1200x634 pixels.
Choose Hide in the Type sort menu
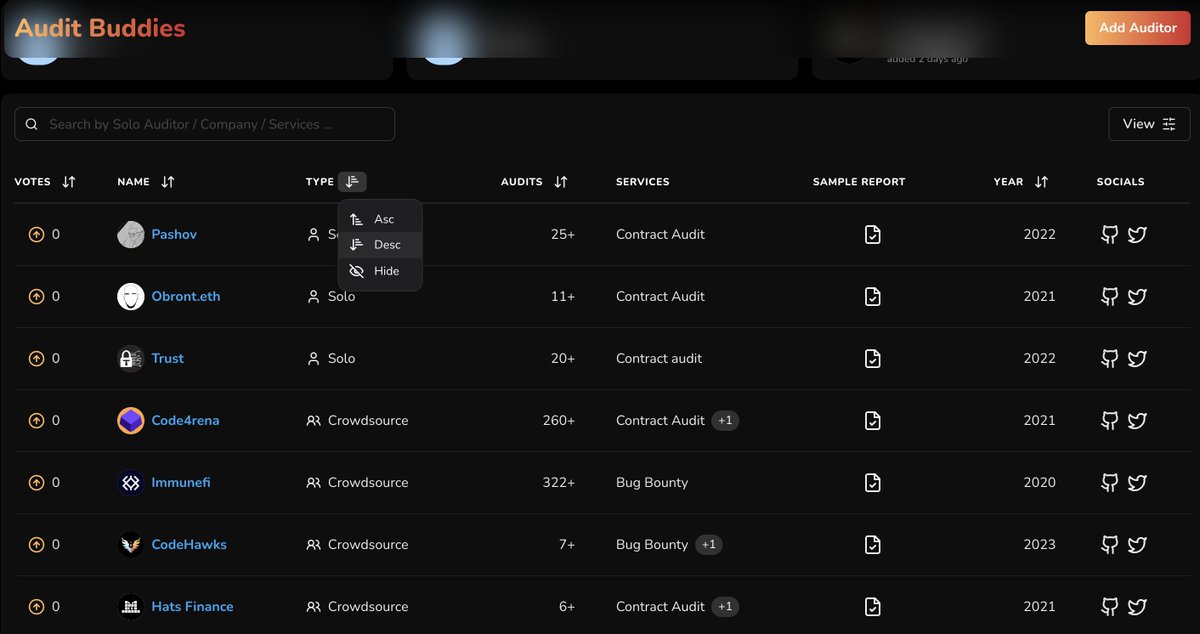pyautogui.click(x=380, y=271)
